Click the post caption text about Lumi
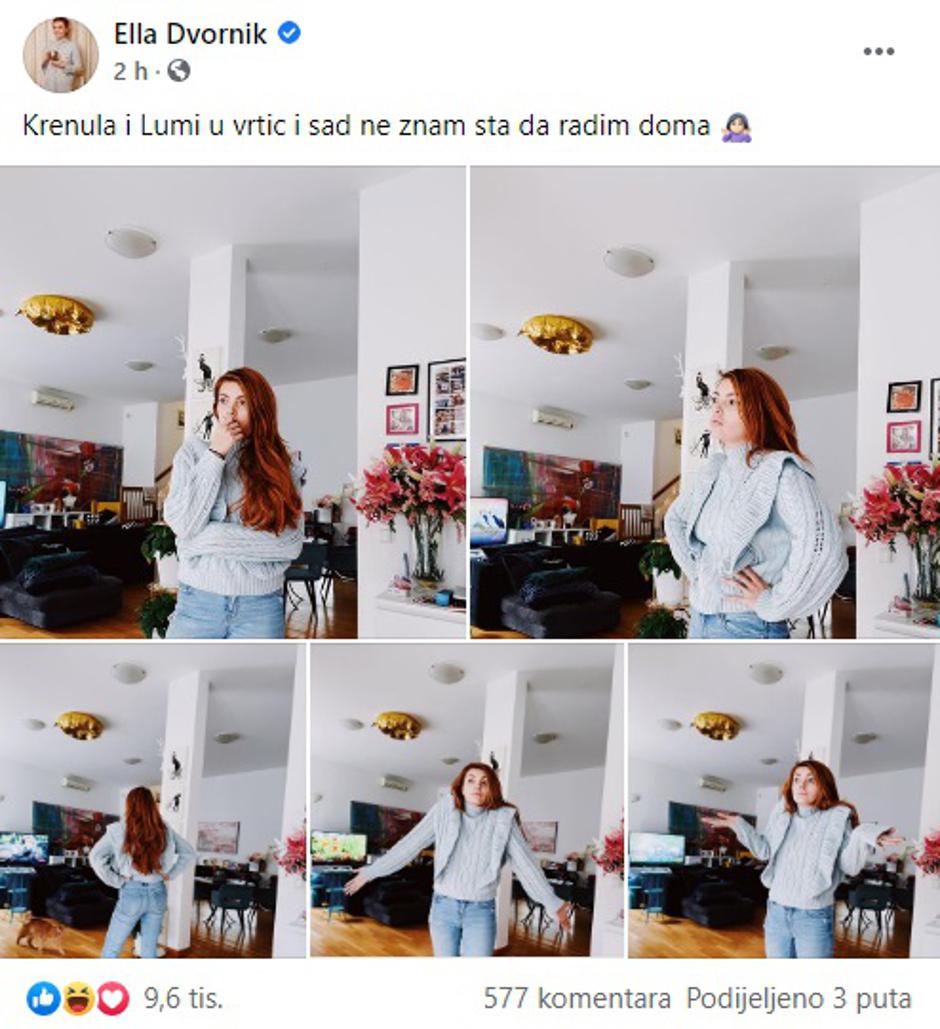Viewport: 940px width, 1029px height. [x=366, y=125]
